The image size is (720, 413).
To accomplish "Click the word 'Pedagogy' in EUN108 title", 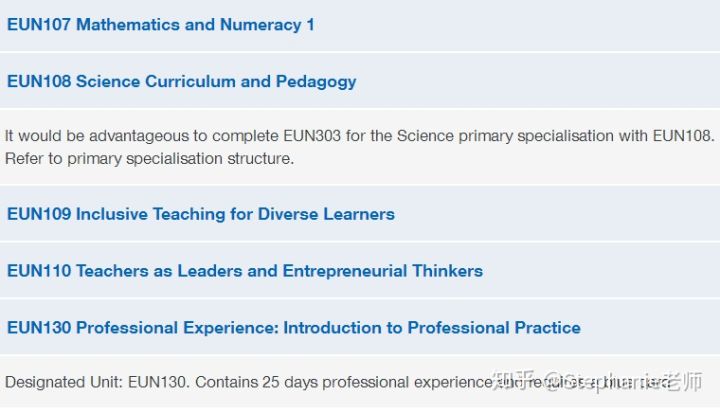I will point(316,82).
